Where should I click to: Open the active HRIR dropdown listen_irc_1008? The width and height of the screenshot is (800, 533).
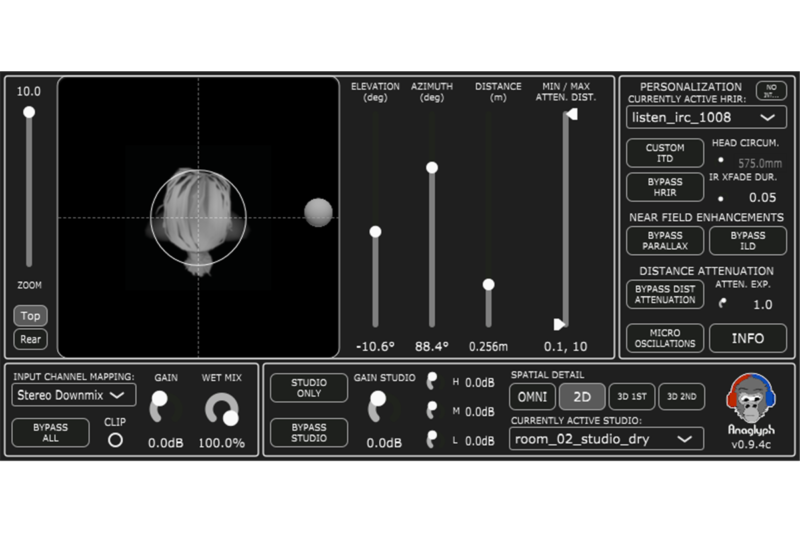[707, 117]
